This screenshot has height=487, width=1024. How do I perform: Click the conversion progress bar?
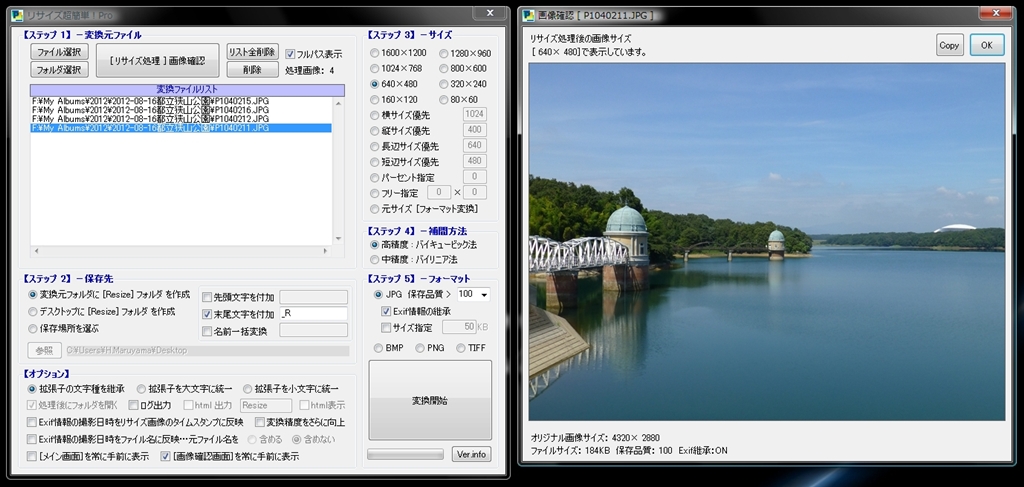[404, 455]
